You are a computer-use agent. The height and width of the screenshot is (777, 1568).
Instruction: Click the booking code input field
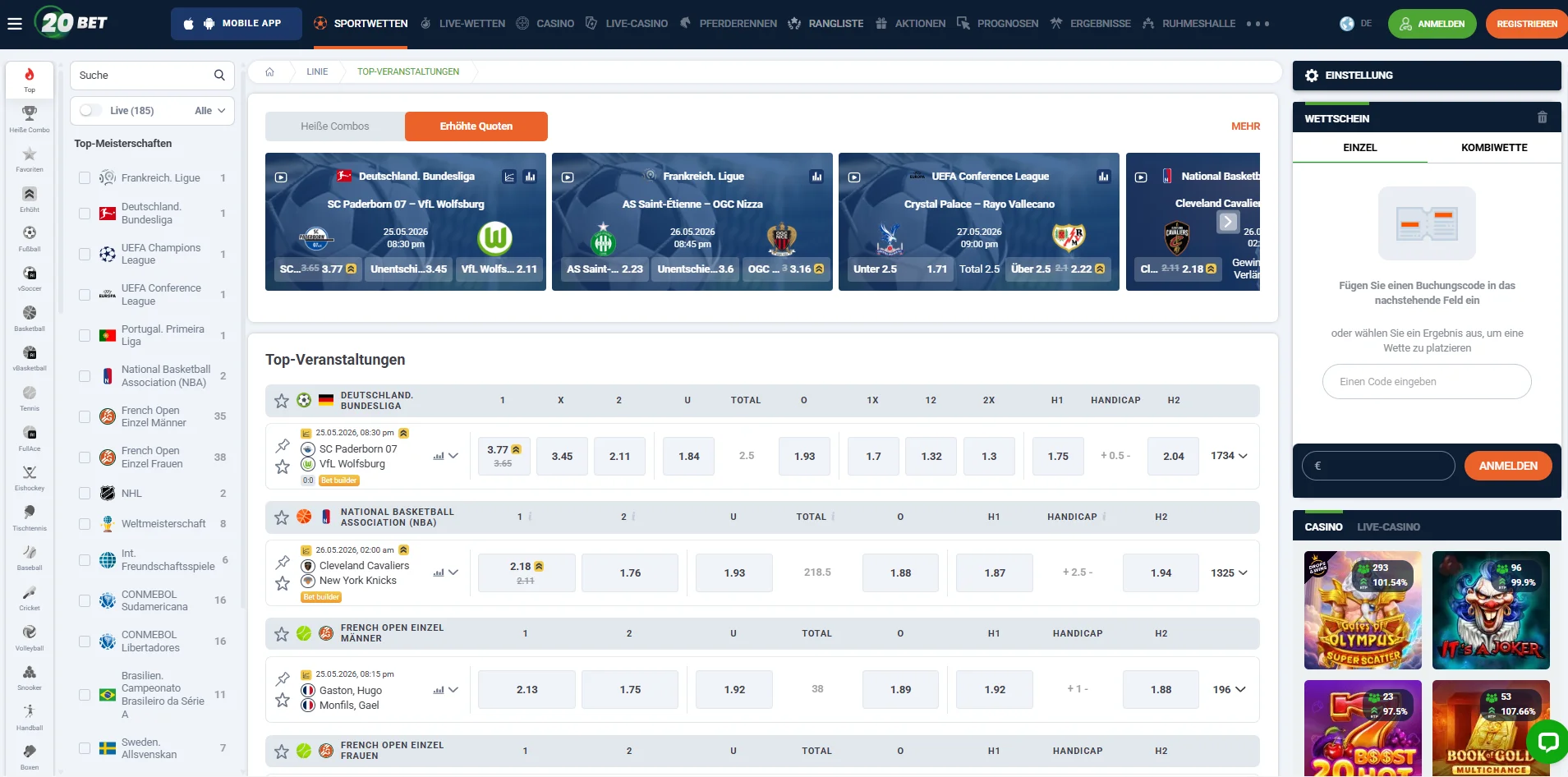pyautogui.click(x=1427, y=382)
